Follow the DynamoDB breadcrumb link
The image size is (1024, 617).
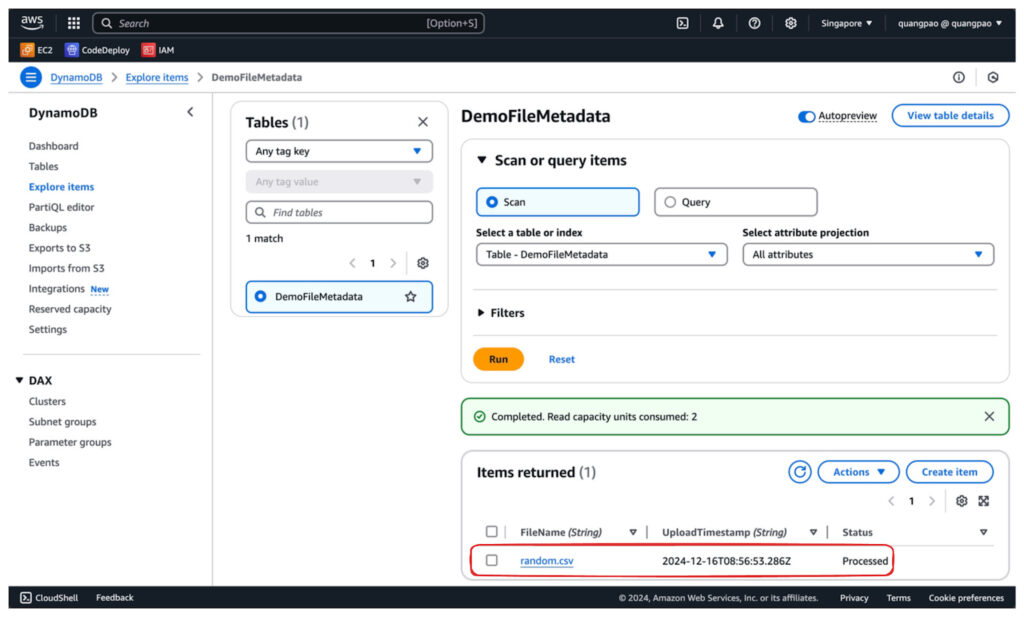pos(76,77)
